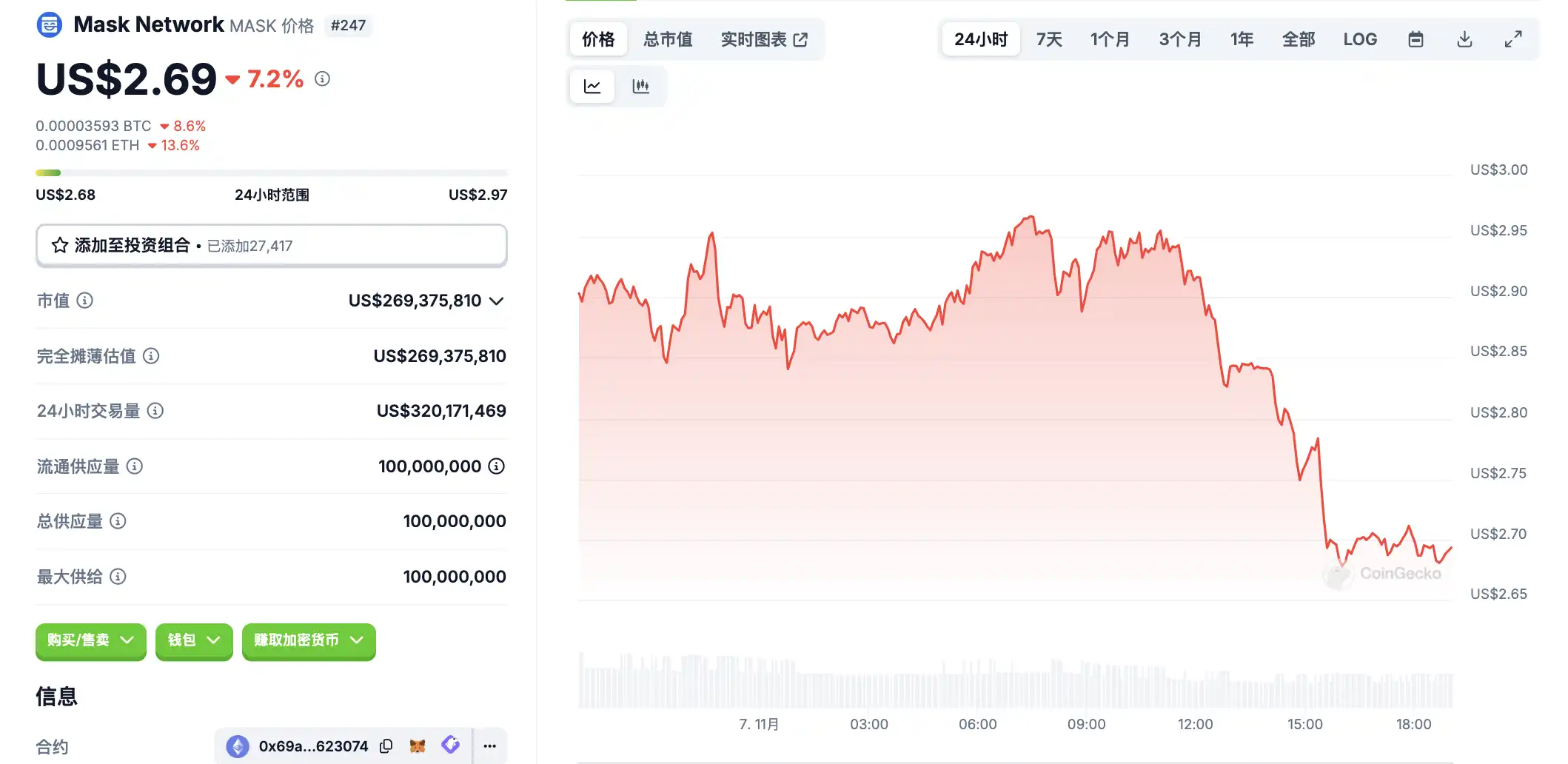Open the contract more options ellipsis
This screenshot has height=764, width=1568.
[489, 746]
